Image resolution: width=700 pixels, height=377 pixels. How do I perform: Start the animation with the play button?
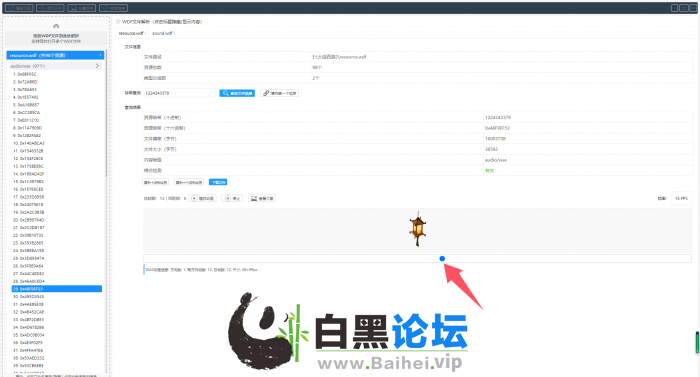[x=203, y=198]
